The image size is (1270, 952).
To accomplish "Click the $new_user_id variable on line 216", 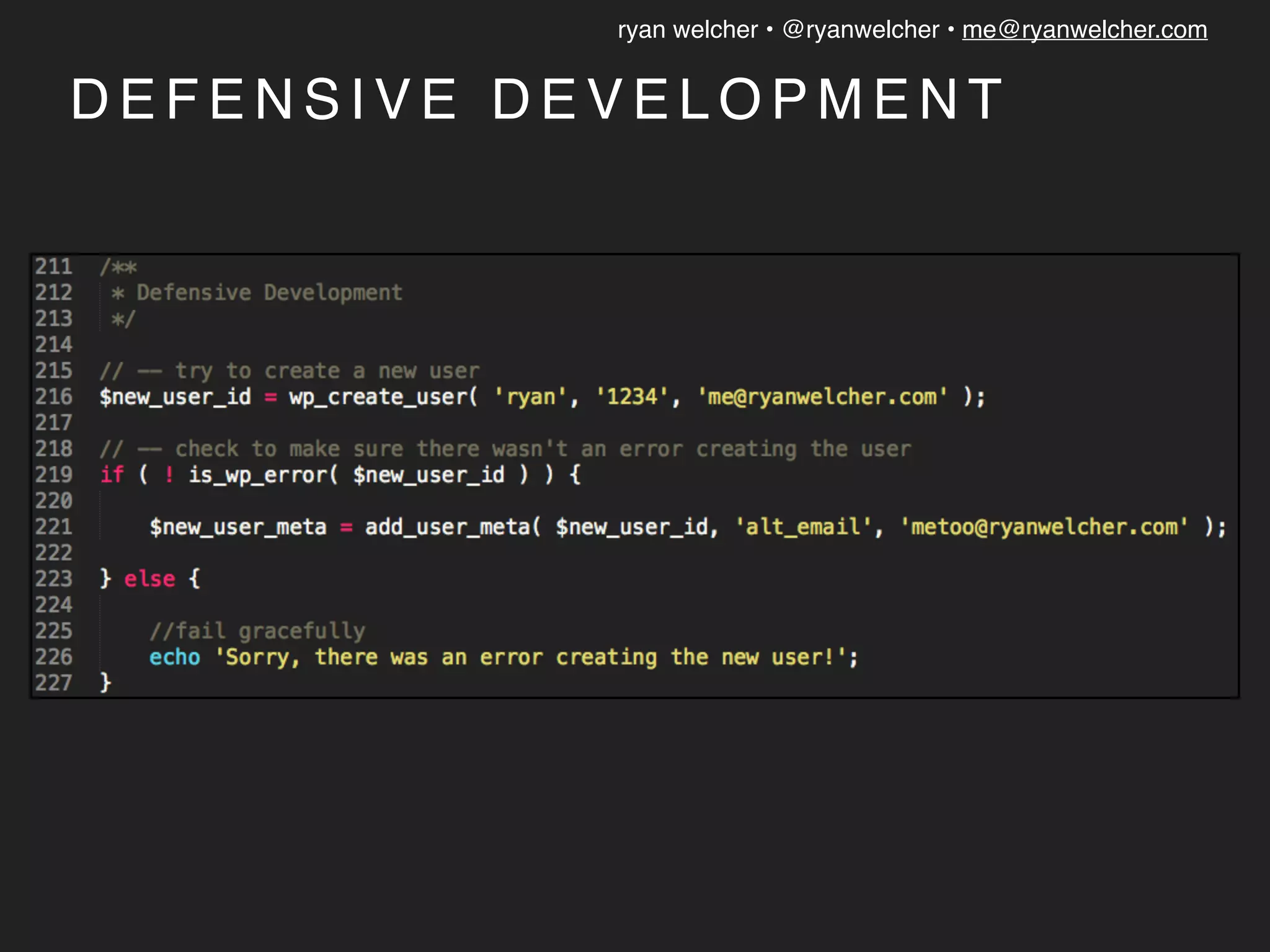I will pyautogui.click(x=175, y=397).
